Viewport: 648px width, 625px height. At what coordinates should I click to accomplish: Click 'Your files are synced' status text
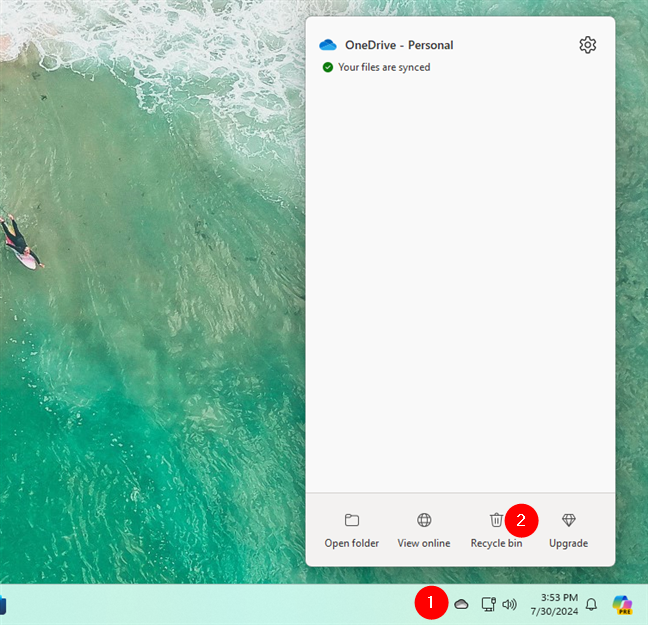pos(384,67)
